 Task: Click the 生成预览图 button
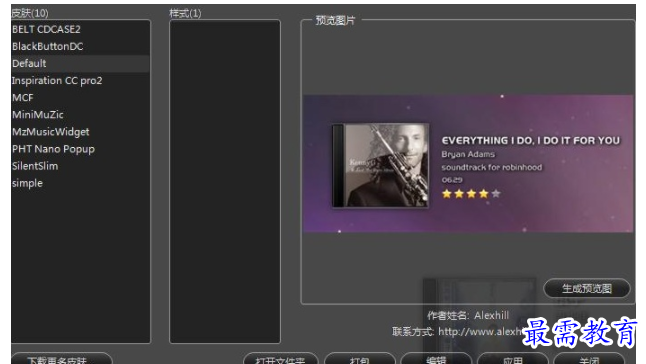[x=587, y=288]
